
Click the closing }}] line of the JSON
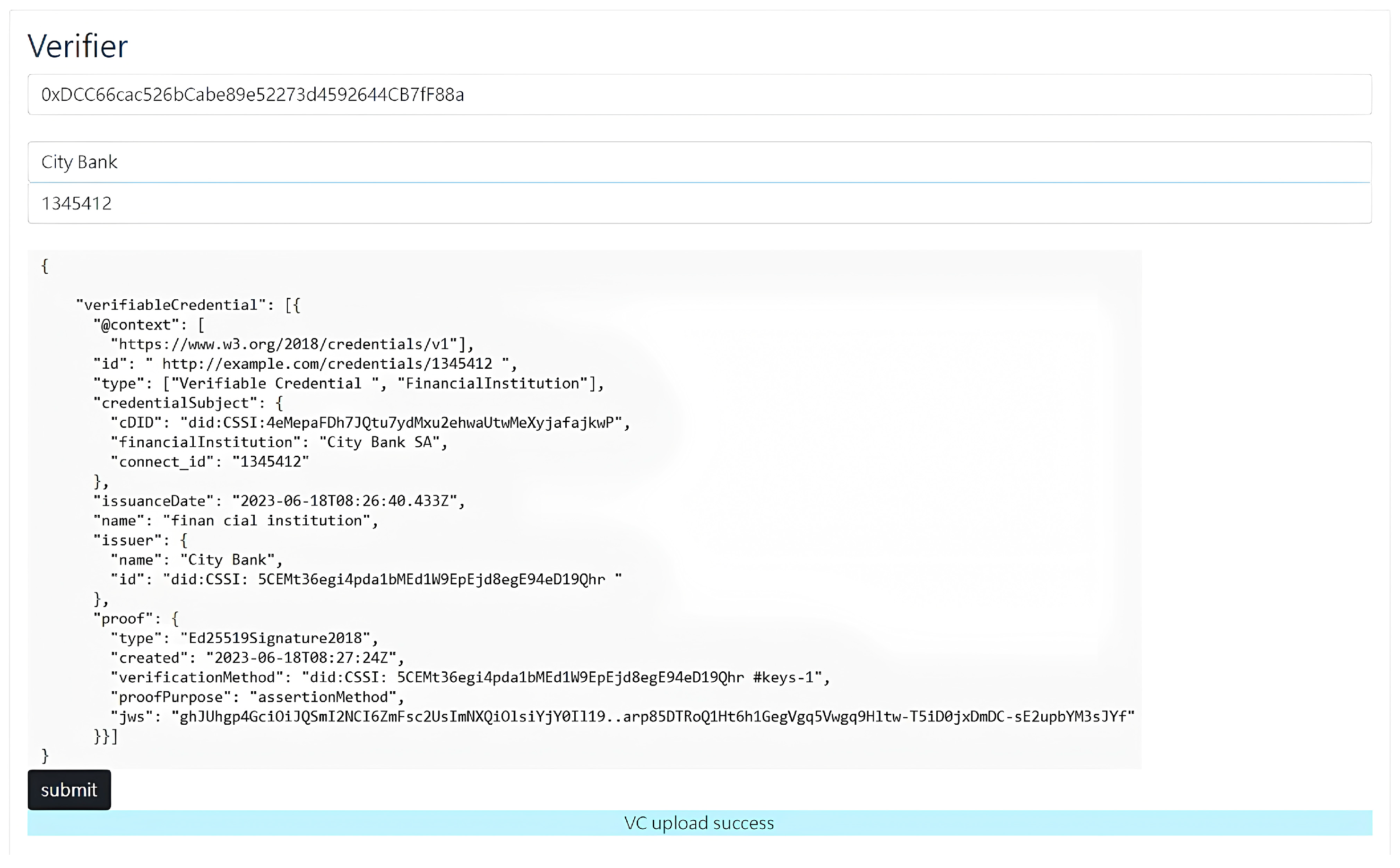pyautogui.click(x=106, y=737)
